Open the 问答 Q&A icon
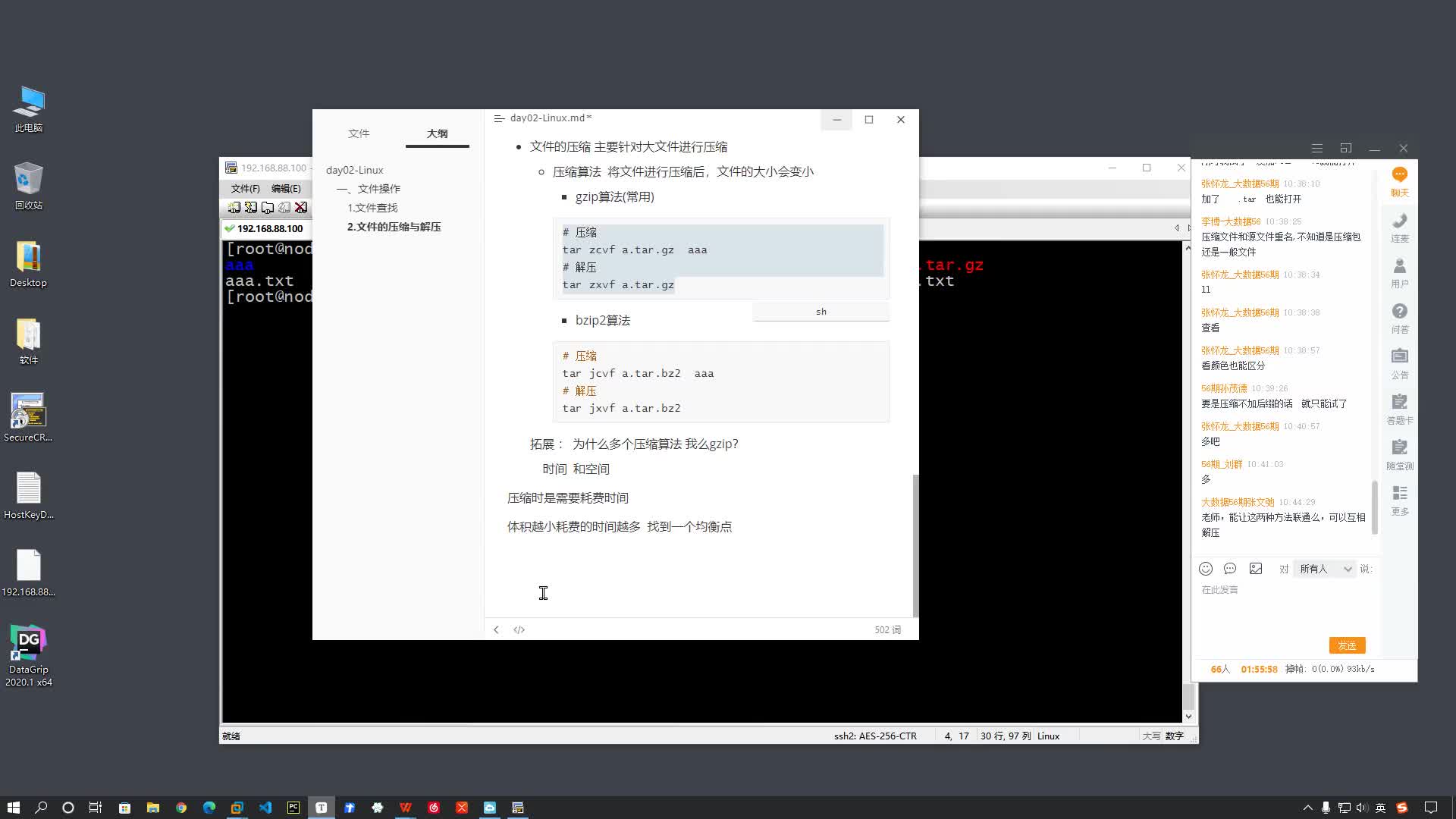The height and width of the screenshot is (819, 1456). [x=1400, y=318]
